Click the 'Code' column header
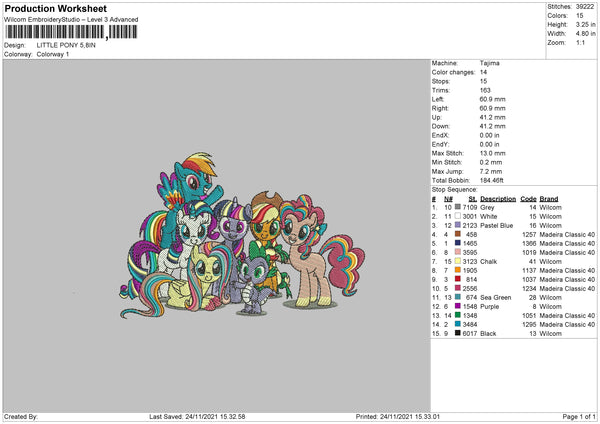Viewport: 600px width, 424px height. coord(528,199)
